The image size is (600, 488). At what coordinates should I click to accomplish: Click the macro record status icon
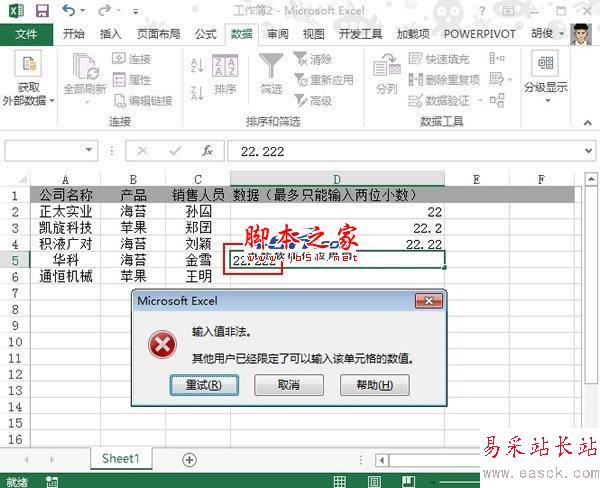point(52,481)
